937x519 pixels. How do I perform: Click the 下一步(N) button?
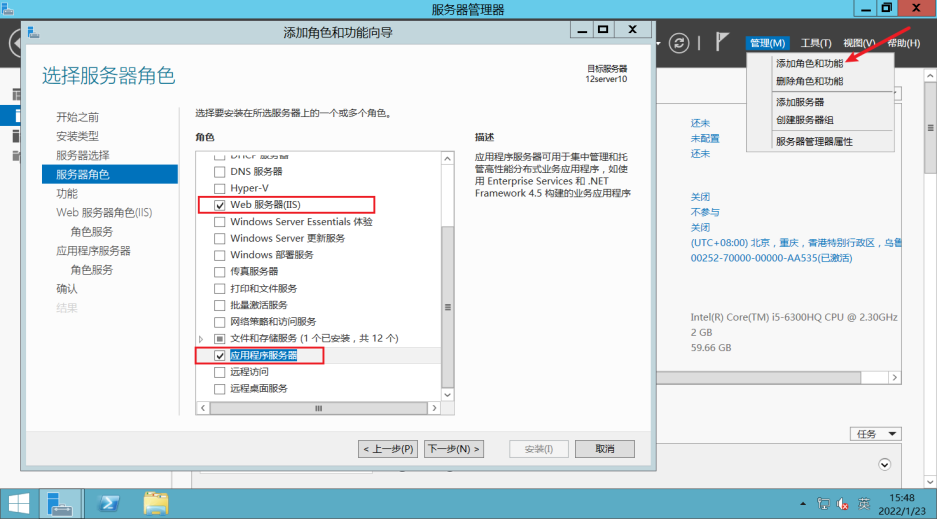454,449
